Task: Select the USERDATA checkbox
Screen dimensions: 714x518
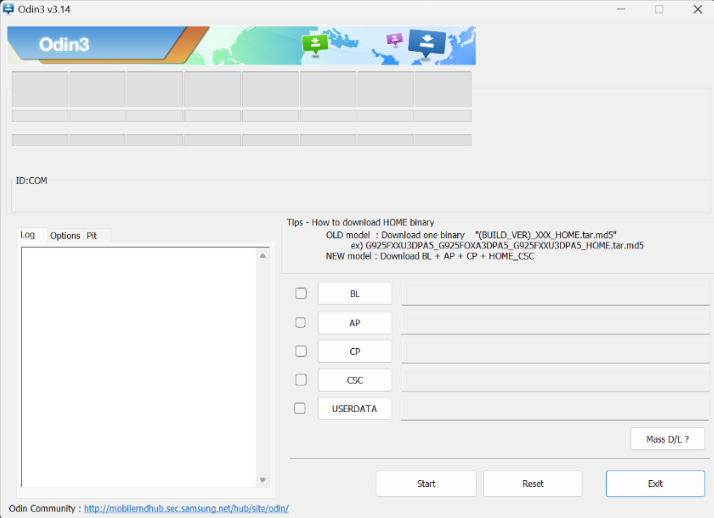Action: (300, 408)
